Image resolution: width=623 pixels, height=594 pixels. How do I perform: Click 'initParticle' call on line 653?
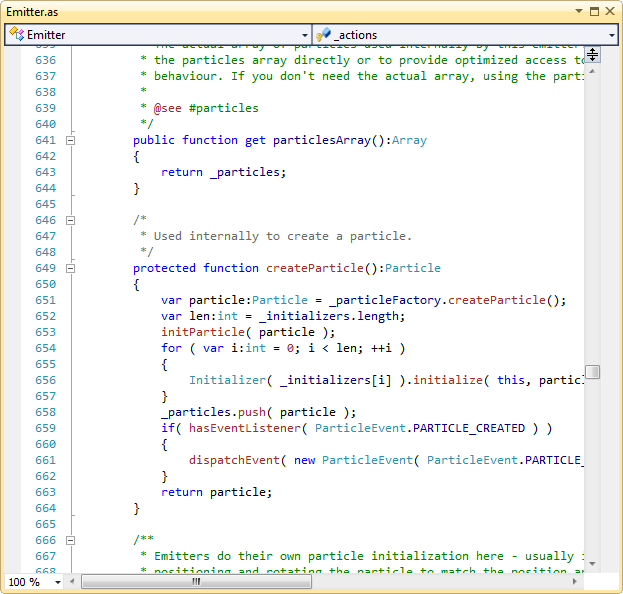point(203,332)
